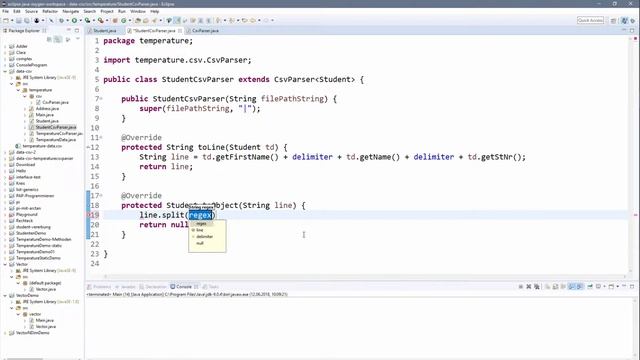Click the highlighted regex parameter

pos(200,215)
